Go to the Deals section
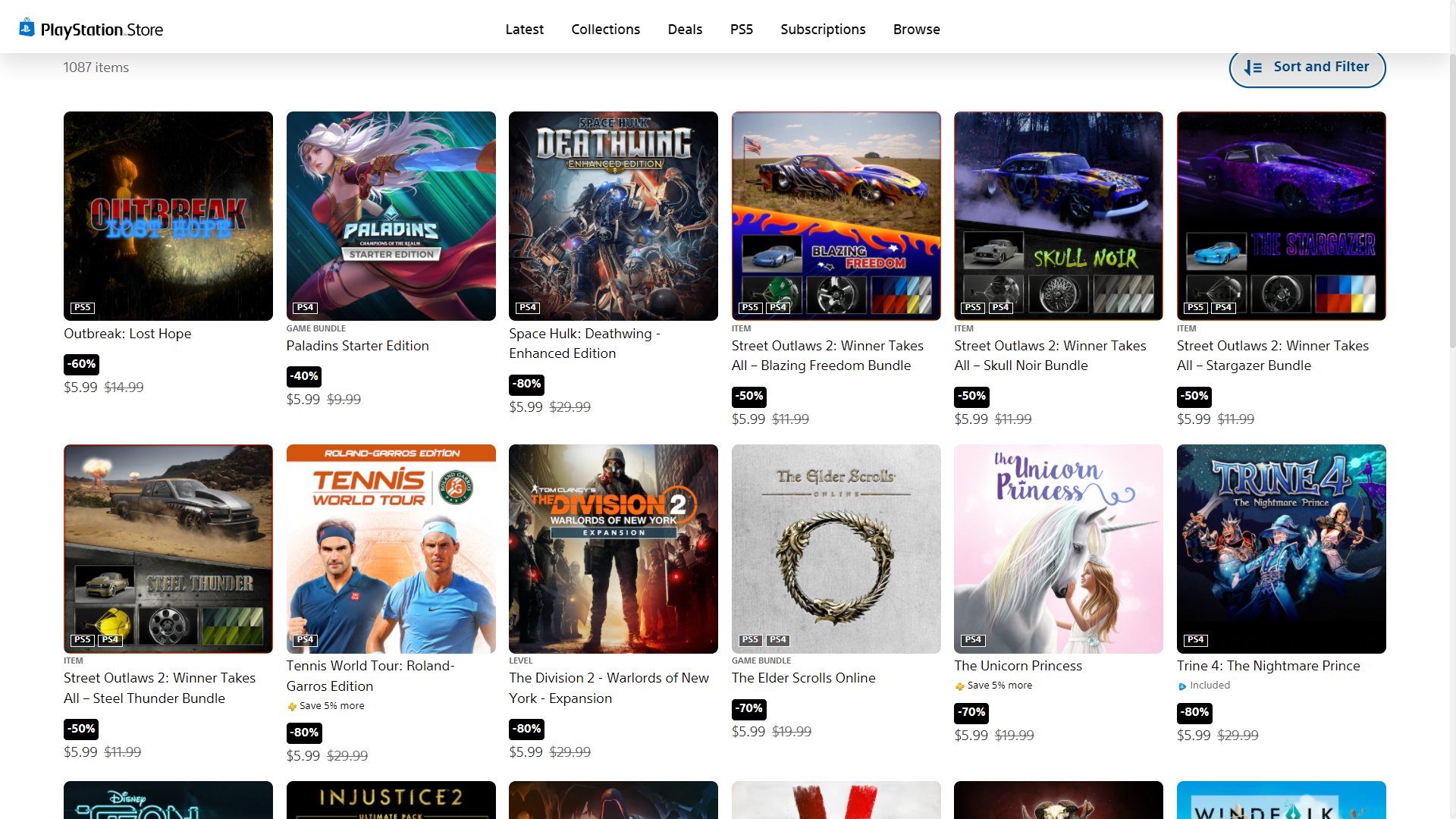This screenshot has height=819, width=1456. 685,30
